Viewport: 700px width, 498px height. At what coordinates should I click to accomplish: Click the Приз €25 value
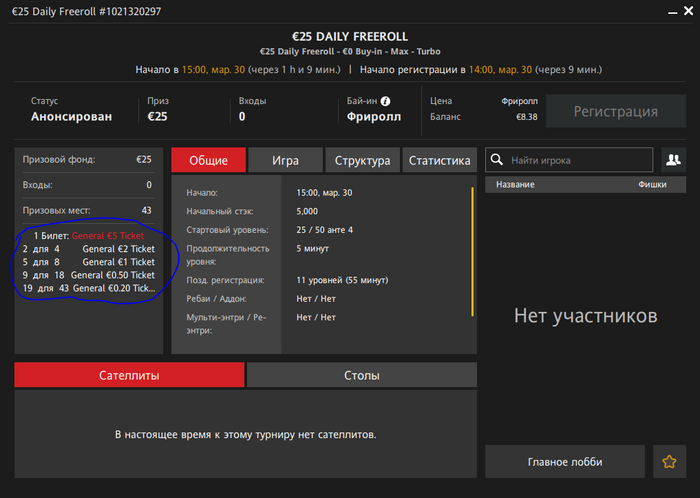[x=158, y=116]
